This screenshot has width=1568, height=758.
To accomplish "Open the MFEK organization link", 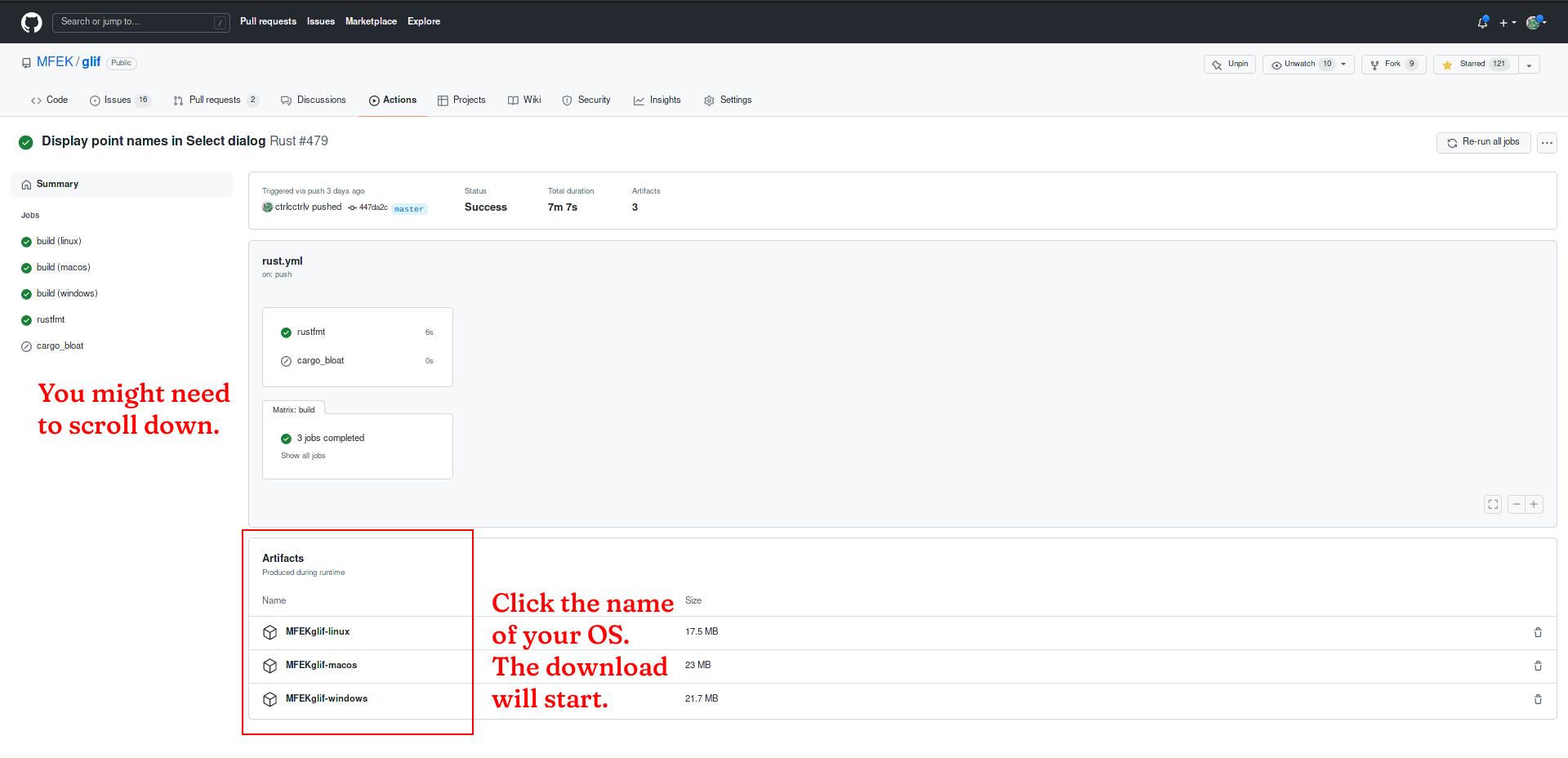I will (x=55, y=62).
